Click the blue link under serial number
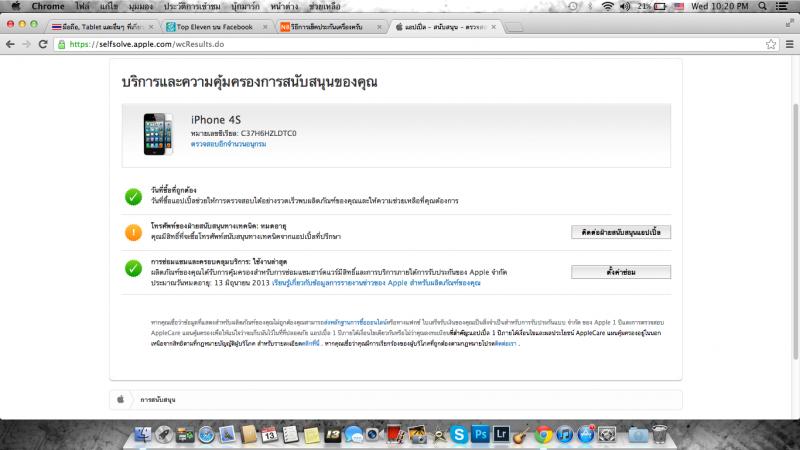 pos(228,144)
